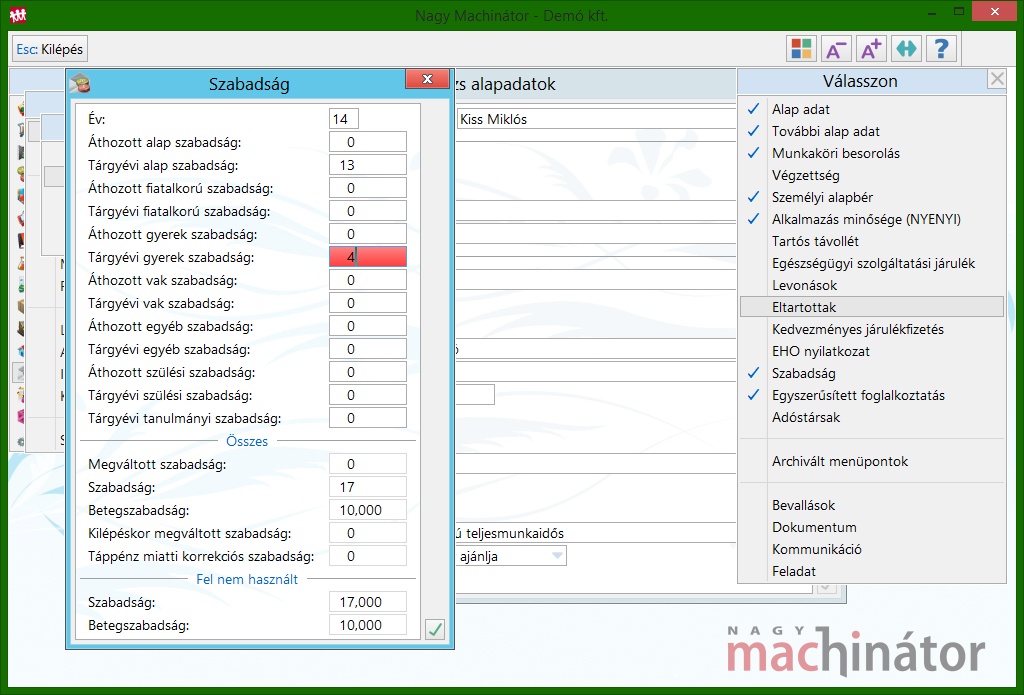Click the teal width arrows icon
Screen dimensions: 1024x695
[x=906, y=49]
